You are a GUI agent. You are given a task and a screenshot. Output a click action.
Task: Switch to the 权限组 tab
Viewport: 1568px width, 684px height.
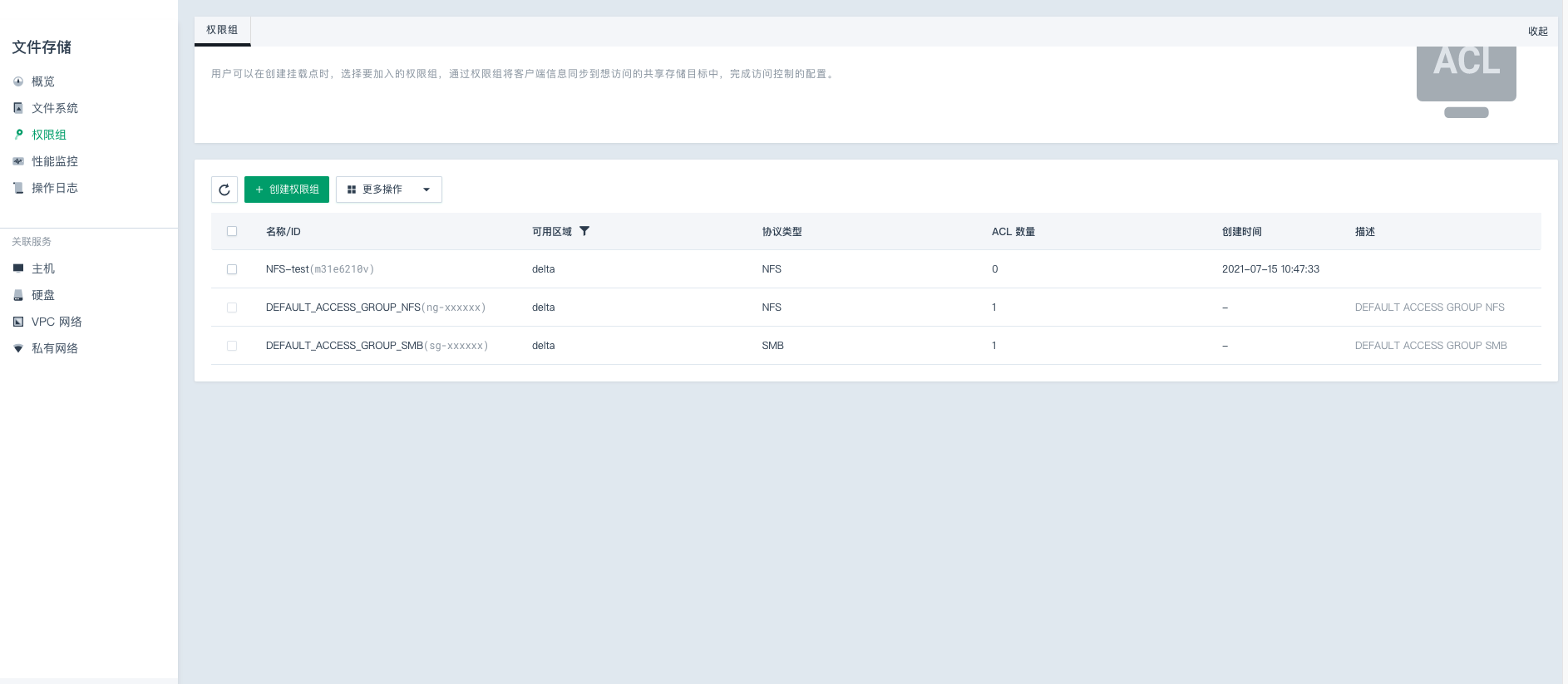point(222,30)
